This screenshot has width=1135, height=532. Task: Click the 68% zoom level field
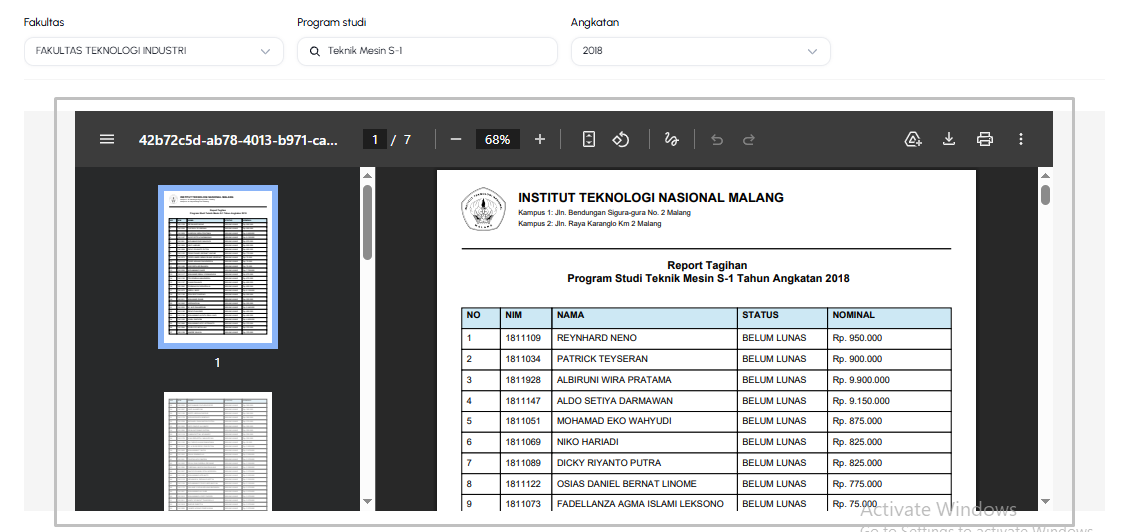[497, 139]
